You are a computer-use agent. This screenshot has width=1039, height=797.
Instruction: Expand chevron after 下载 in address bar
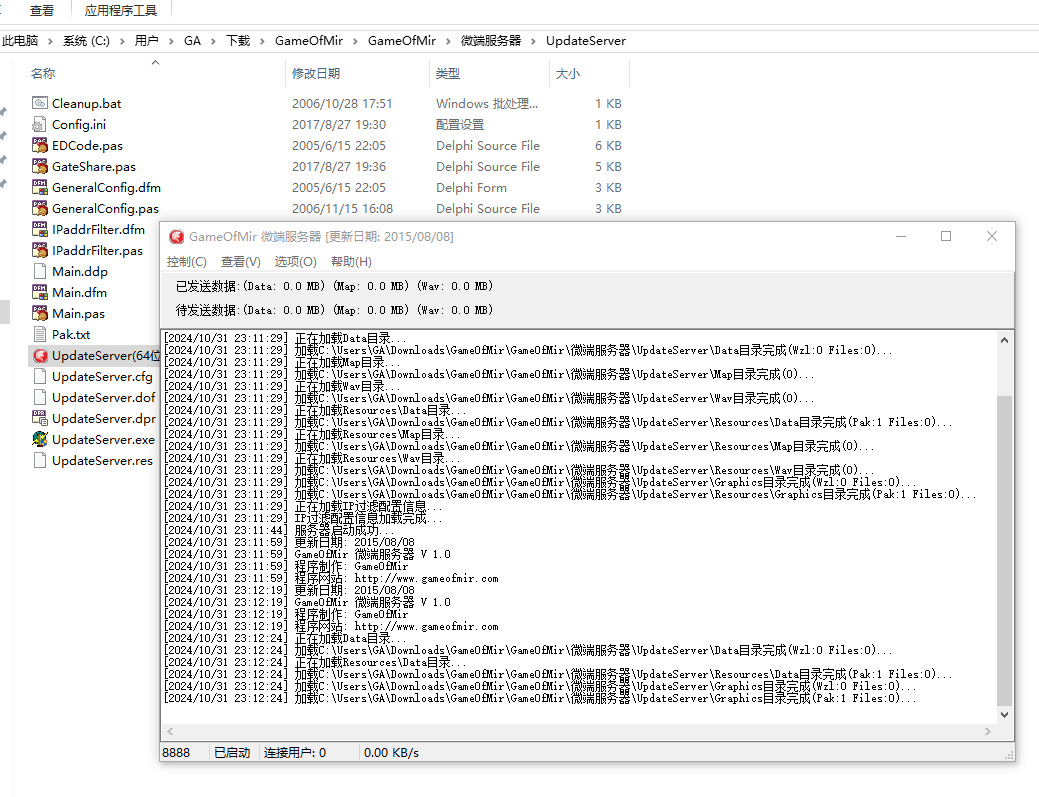coord(262,41)
